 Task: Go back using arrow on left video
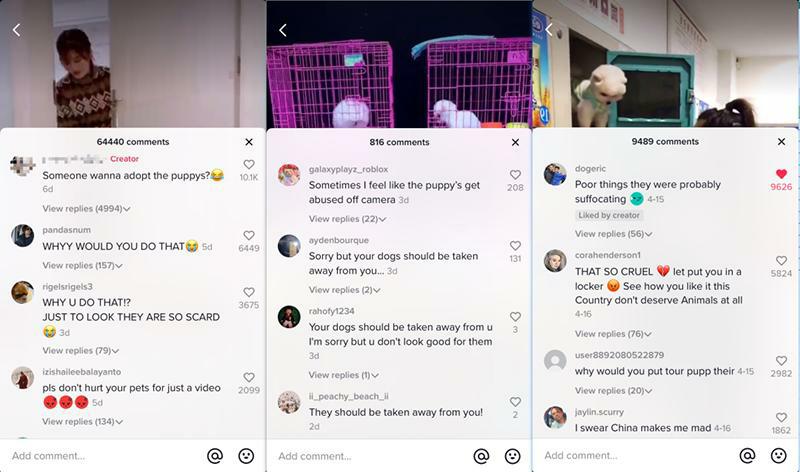tap(17, 30)
